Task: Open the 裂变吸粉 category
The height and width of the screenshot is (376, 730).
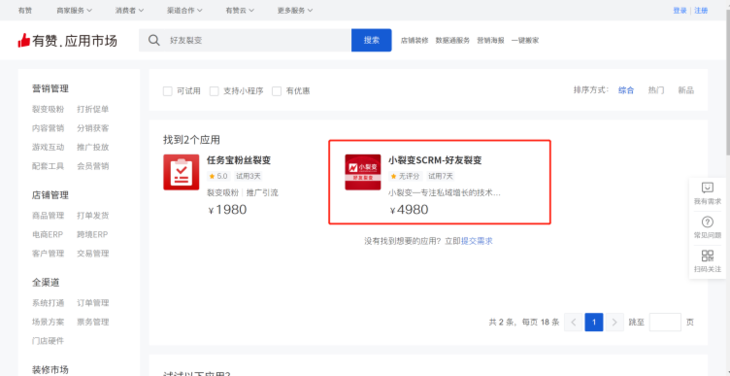Action: coord(48,109)
